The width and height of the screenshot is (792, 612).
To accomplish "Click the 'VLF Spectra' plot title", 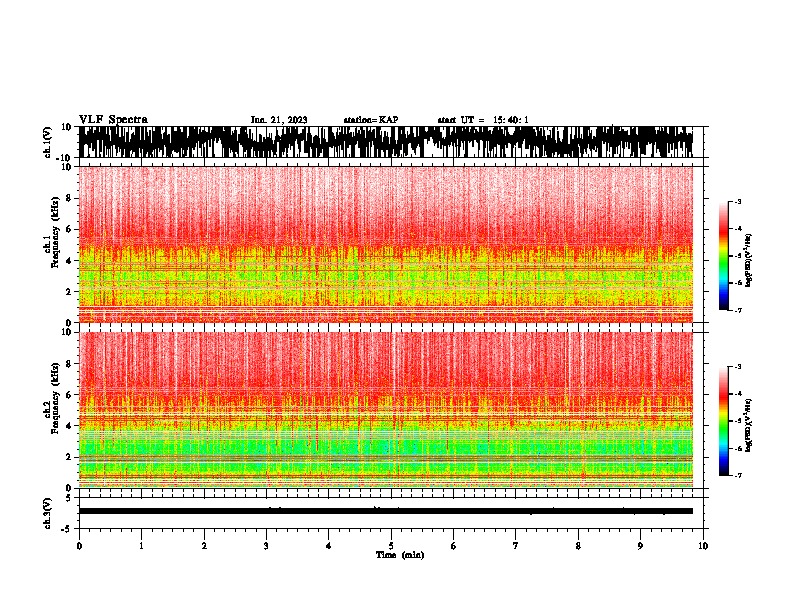I will pos(113,120).
